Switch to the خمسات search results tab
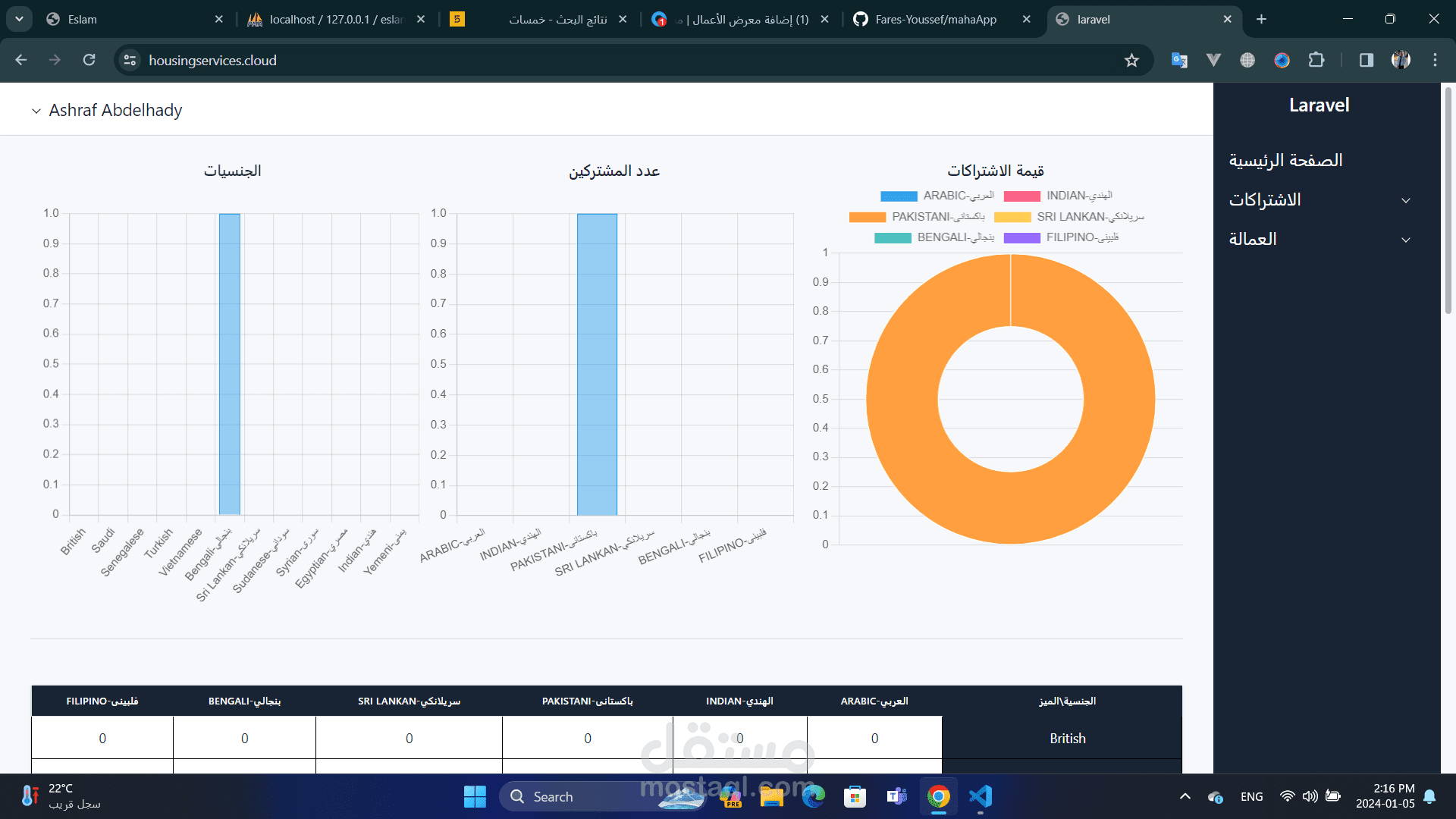This screenshot has width=1456, height=819. [538, 19]
